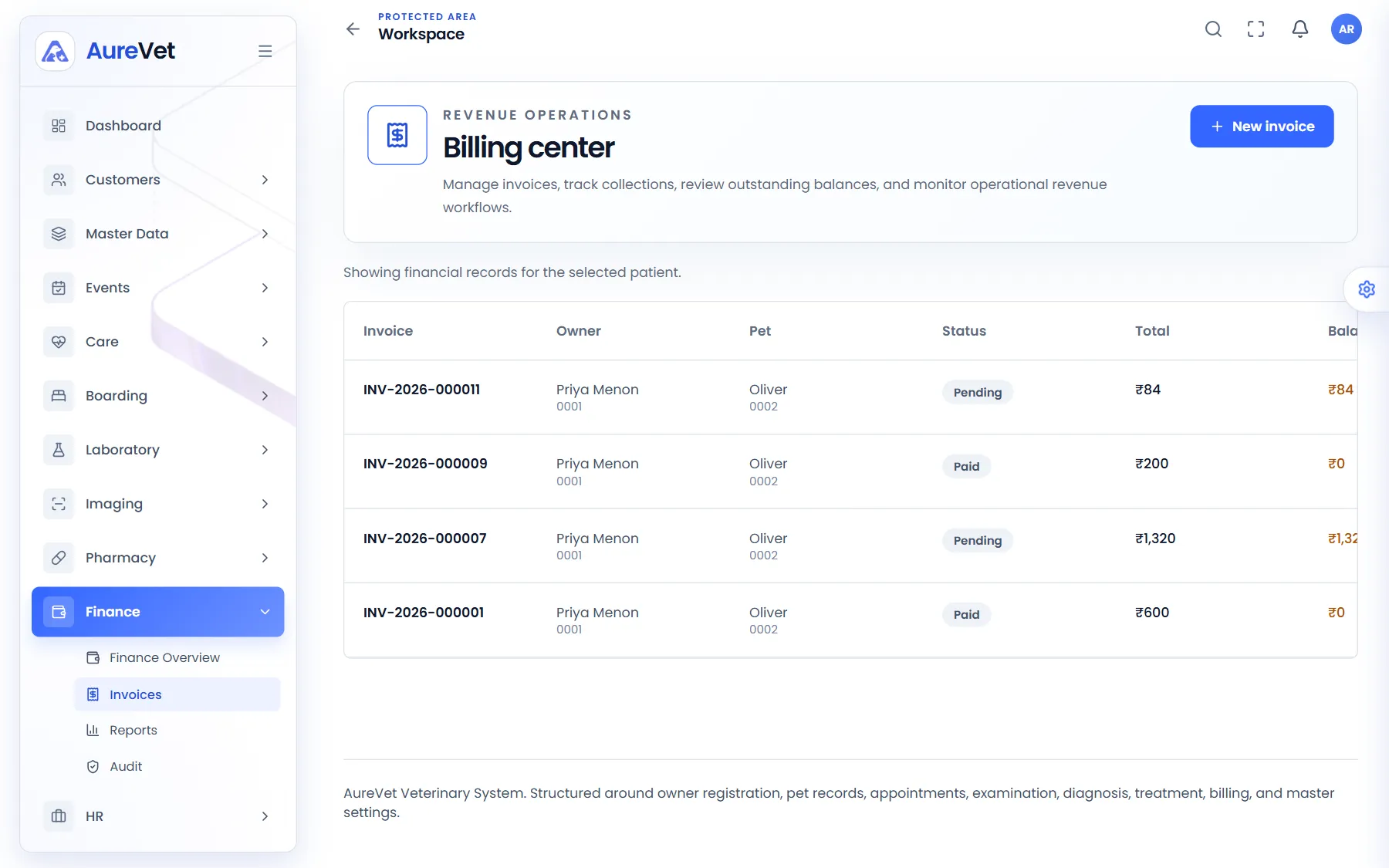
Task: Expand the Boarding chevron
Action: point(265,396)
